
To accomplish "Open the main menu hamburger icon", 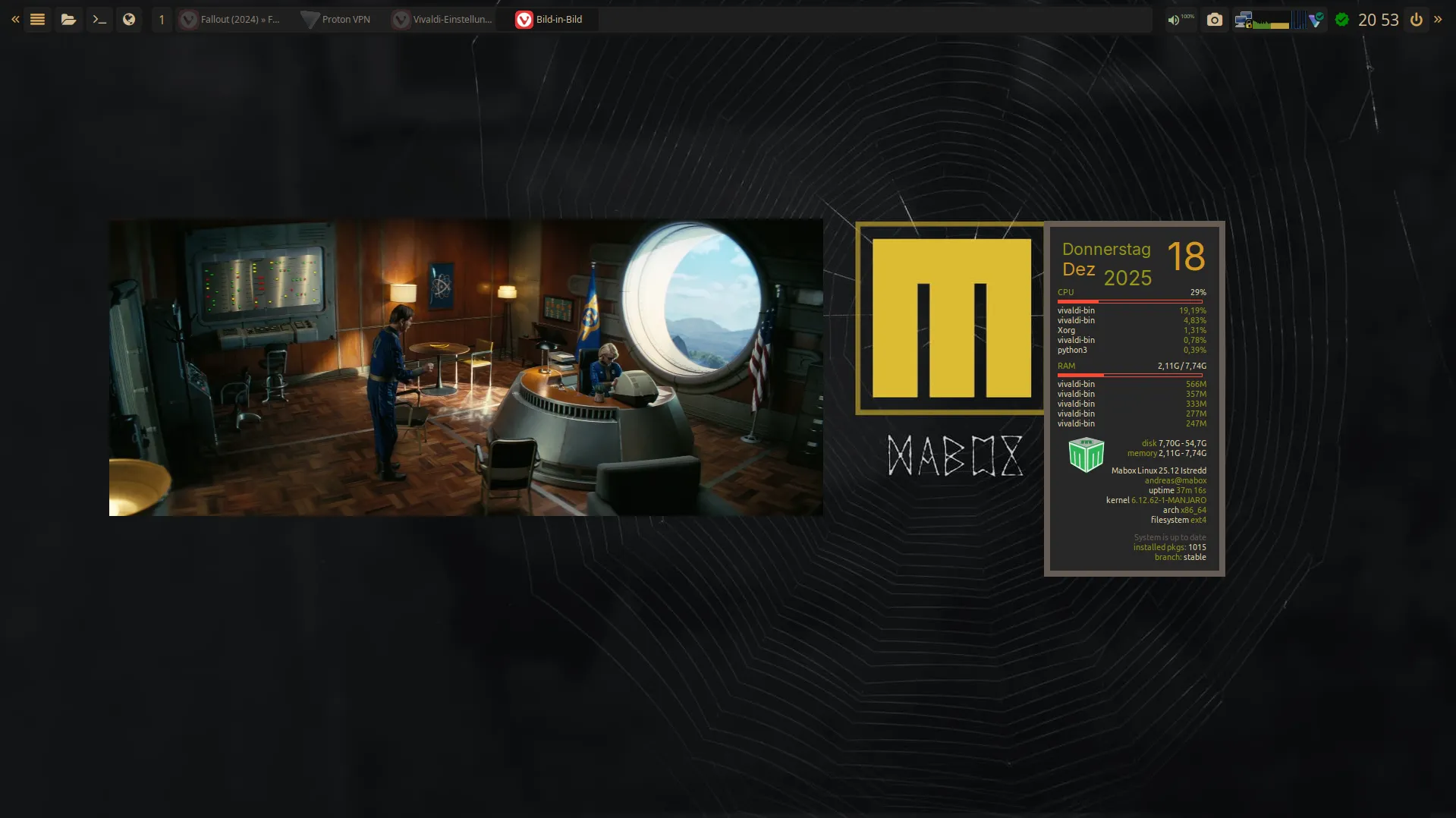I will click(x=37, y=20).
